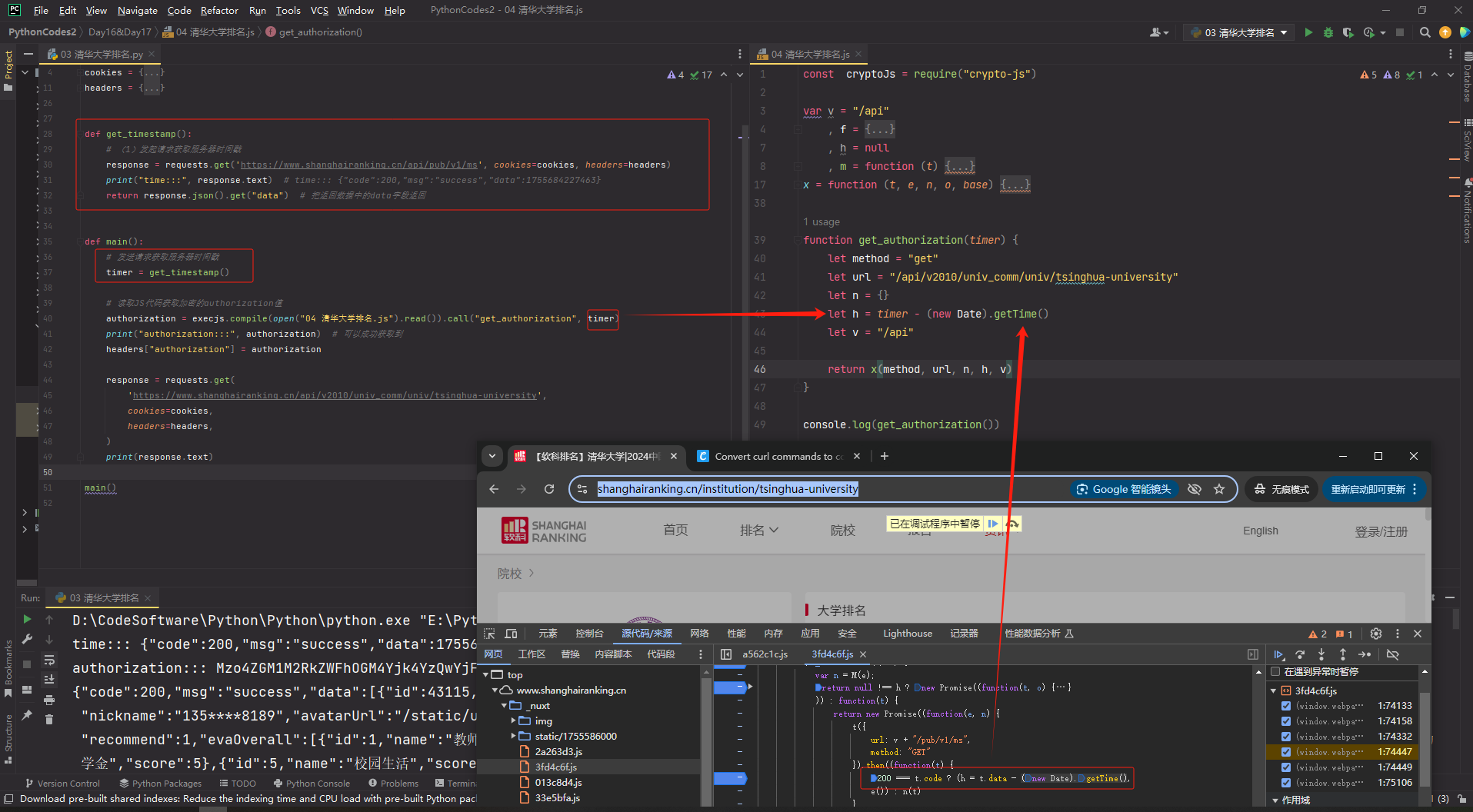The image size is (1473, 812).
Task: Pin the Run tab with pin icon
Action: point(28,715)
